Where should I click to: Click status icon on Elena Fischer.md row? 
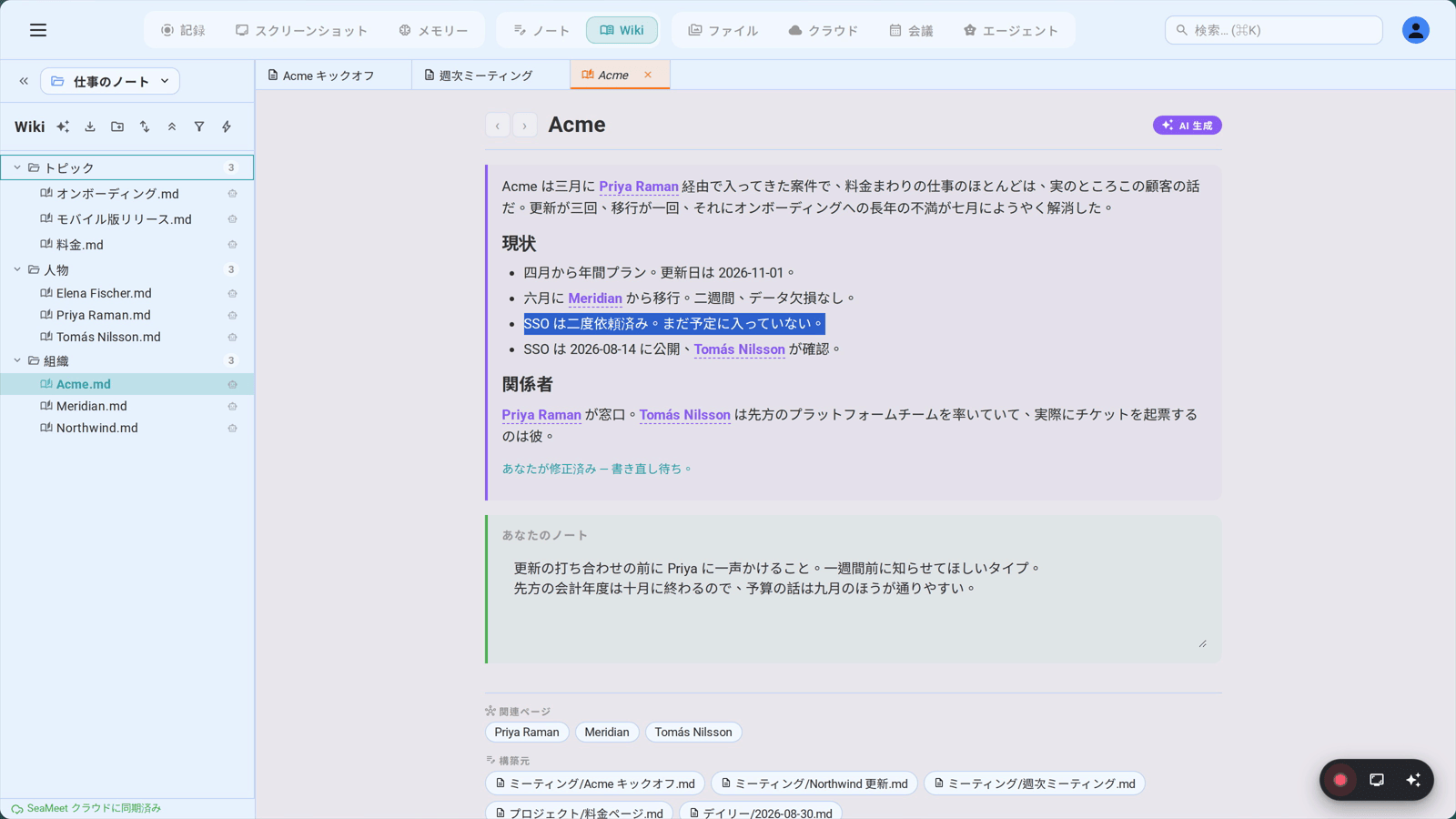tap(232, 294)
